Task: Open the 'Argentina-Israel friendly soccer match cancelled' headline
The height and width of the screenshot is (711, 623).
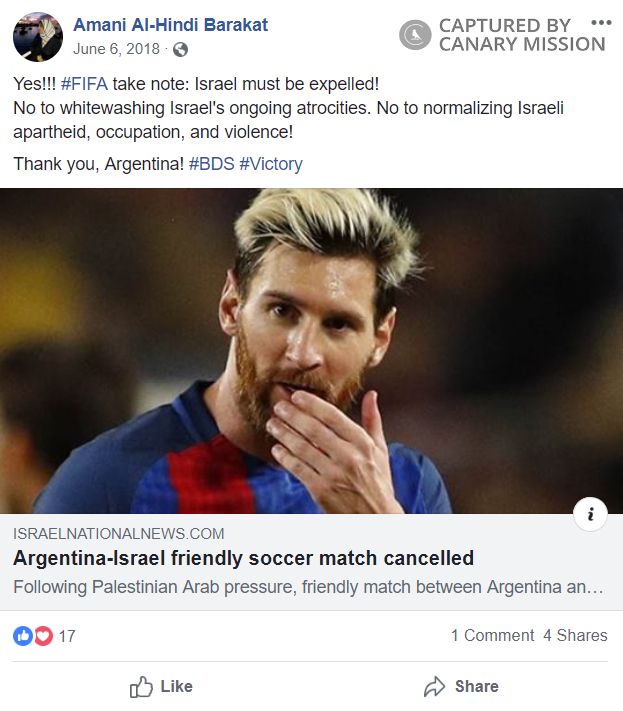Action: tap(243, 558)
